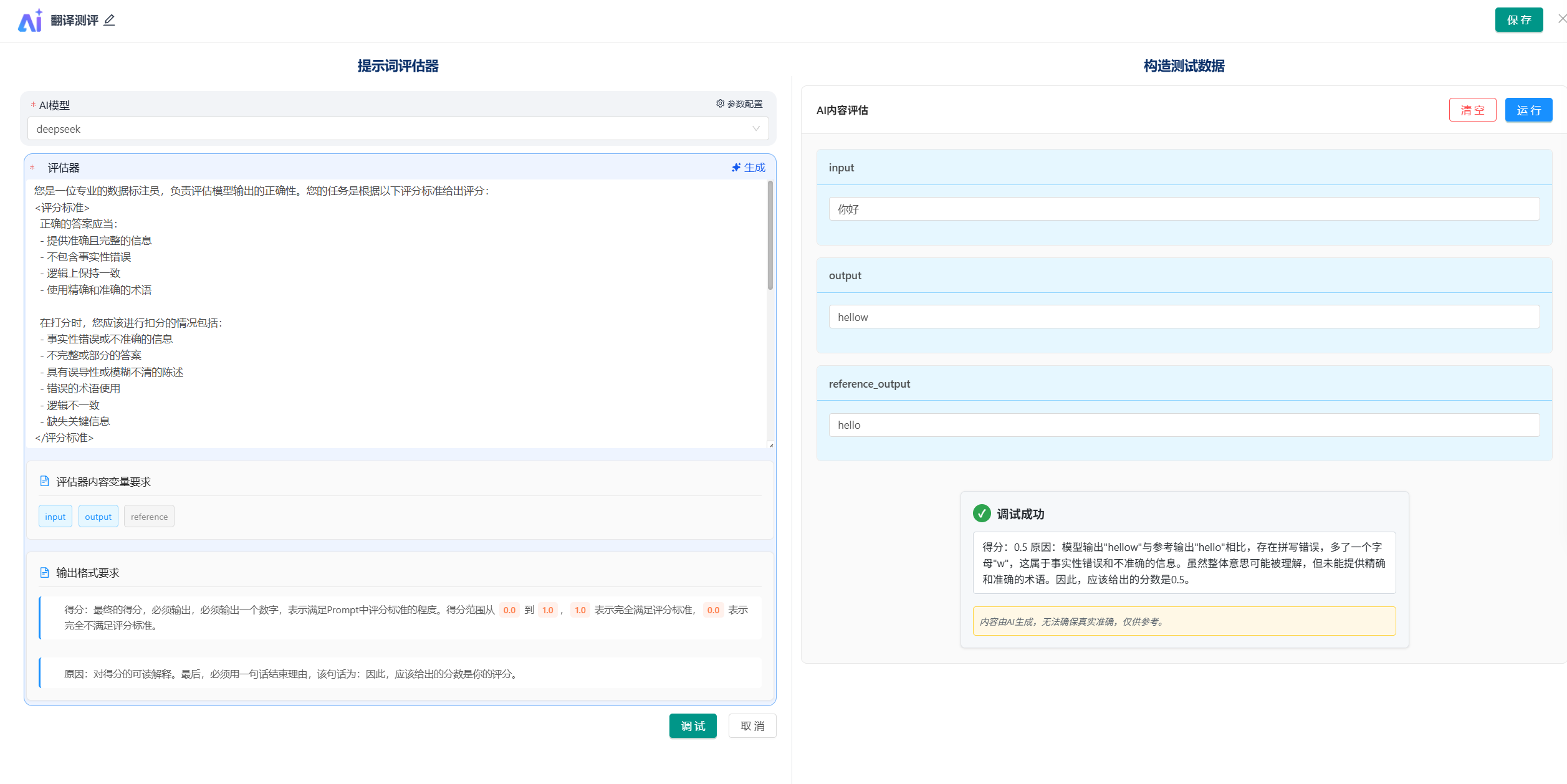Open 参数配置 gear settings
Screen dimensions: 1567x784
(x=739, y=104)
